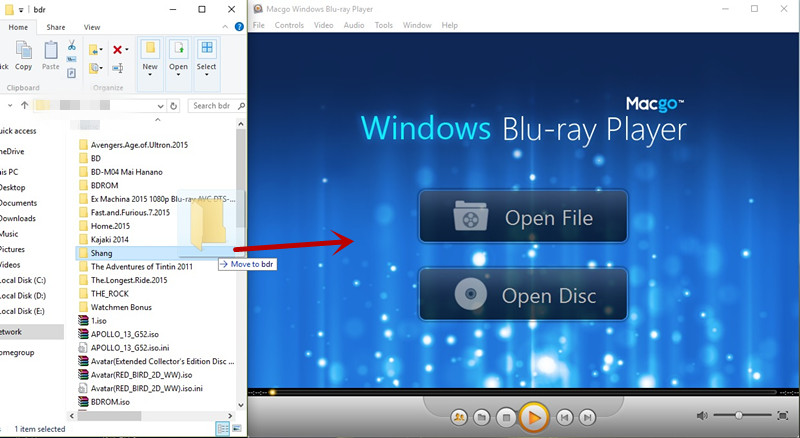Click the open folder icon in player controls
The height and width of the screenshot is (438, 800).
pos(482,418)
